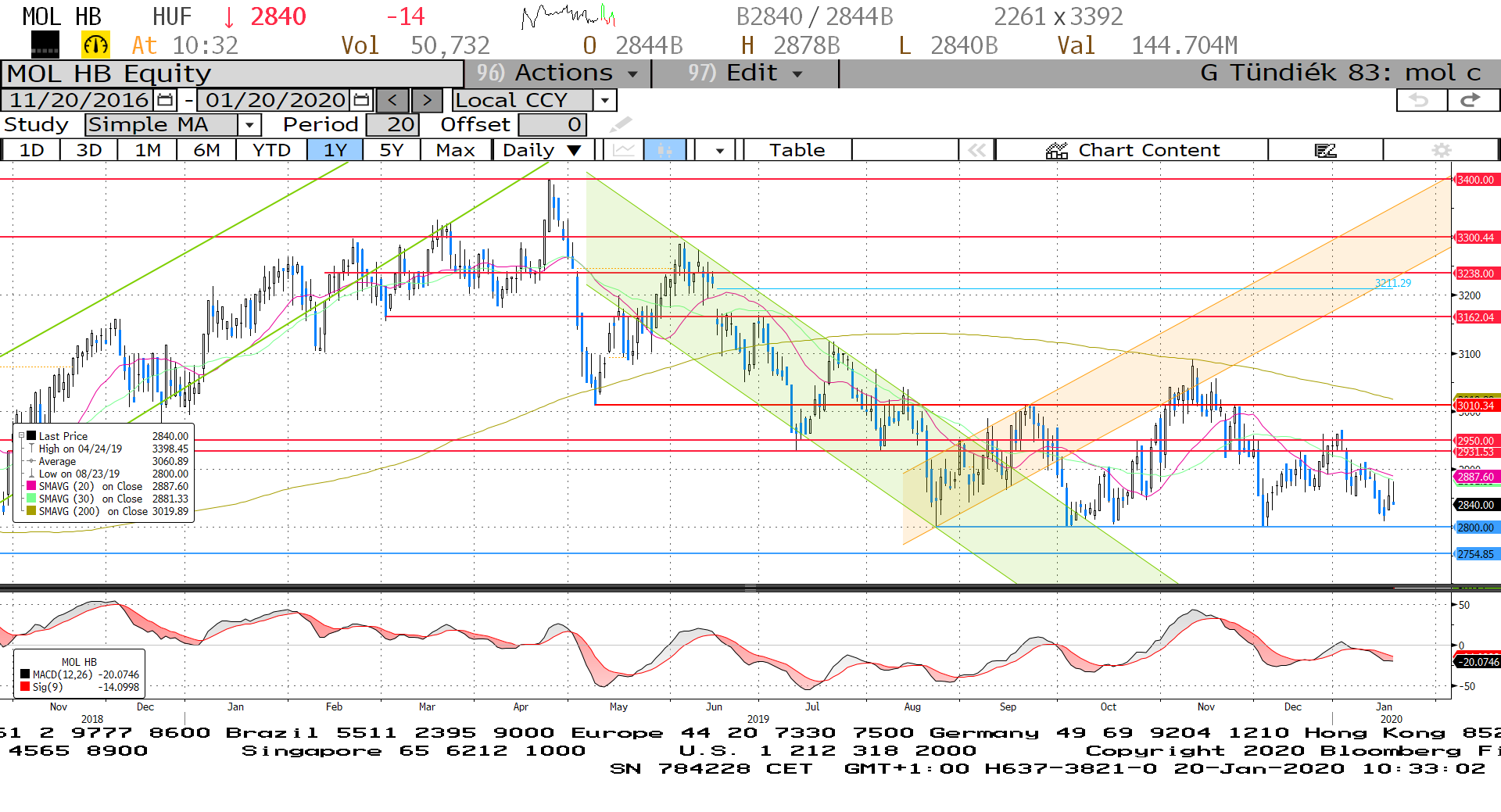
Task: Select the -20.0746 MACD axis label
Action: (x=1477, y=661)
